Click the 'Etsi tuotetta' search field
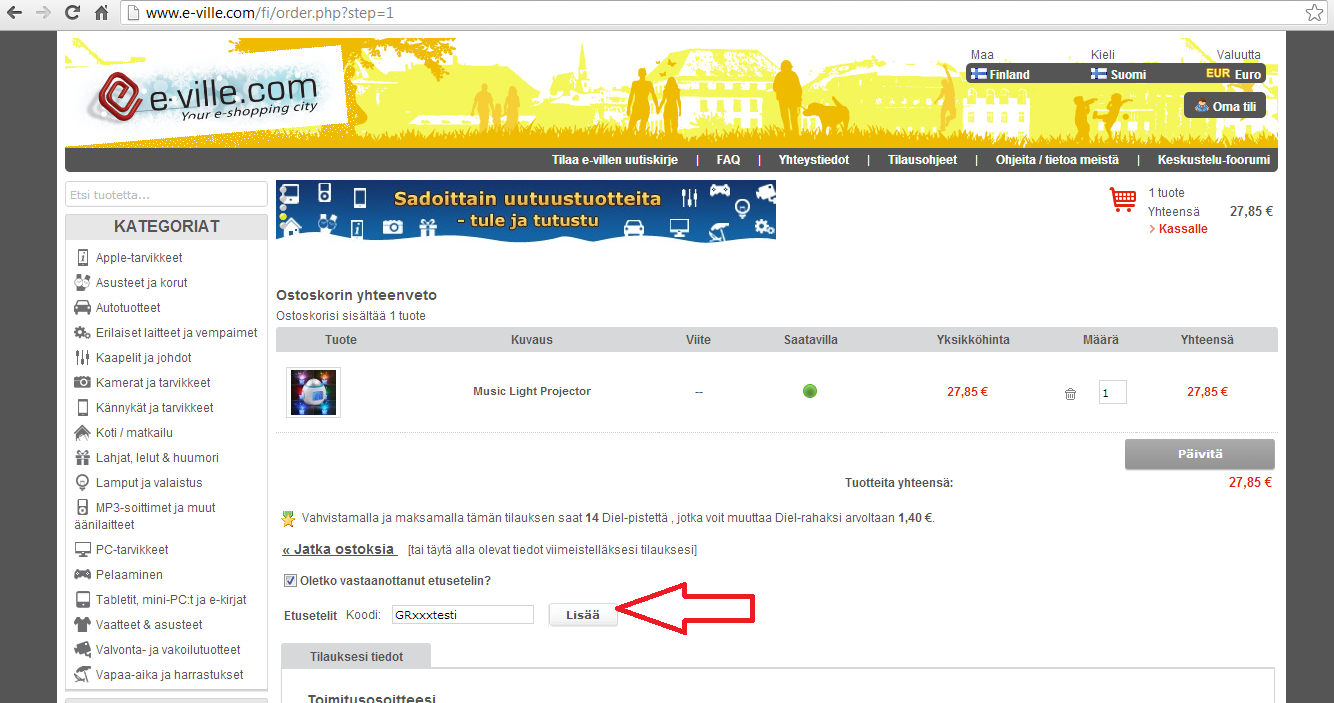This screenshot has height=703, width=1334. (x=166, y=194)
